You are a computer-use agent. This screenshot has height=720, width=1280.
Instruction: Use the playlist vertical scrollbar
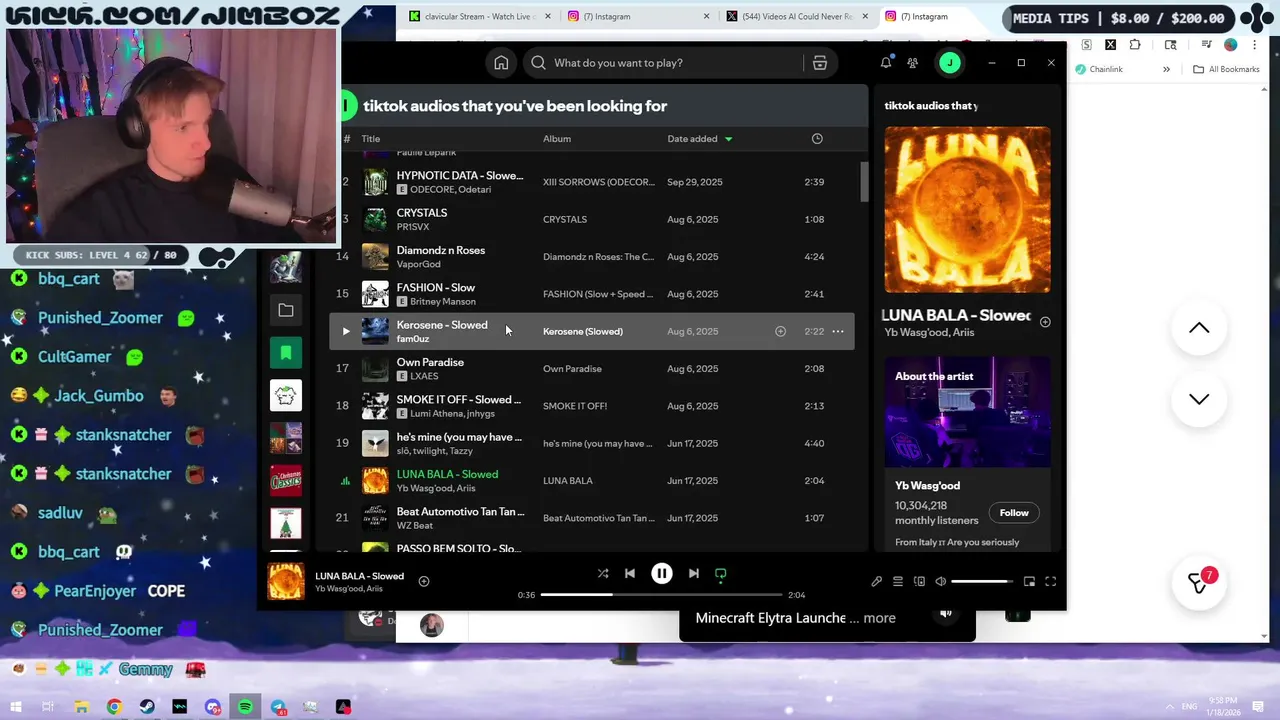tap(864, 180)
